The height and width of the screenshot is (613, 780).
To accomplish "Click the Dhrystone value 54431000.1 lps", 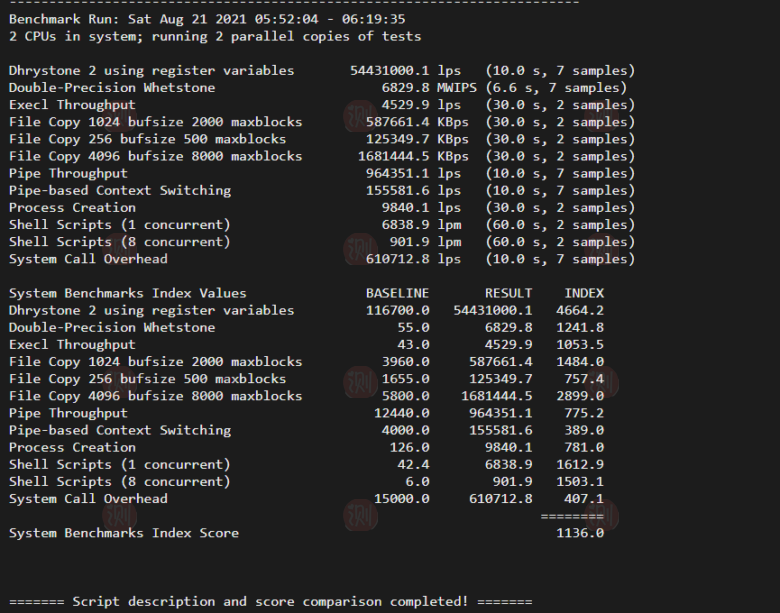I will click(x=405, y=71).
